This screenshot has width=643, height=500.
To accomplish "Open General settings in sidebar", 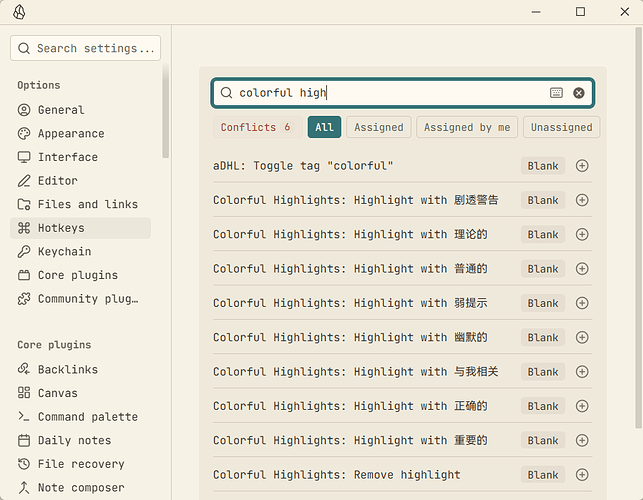I will pyautogui.click(x=80, y=110).
